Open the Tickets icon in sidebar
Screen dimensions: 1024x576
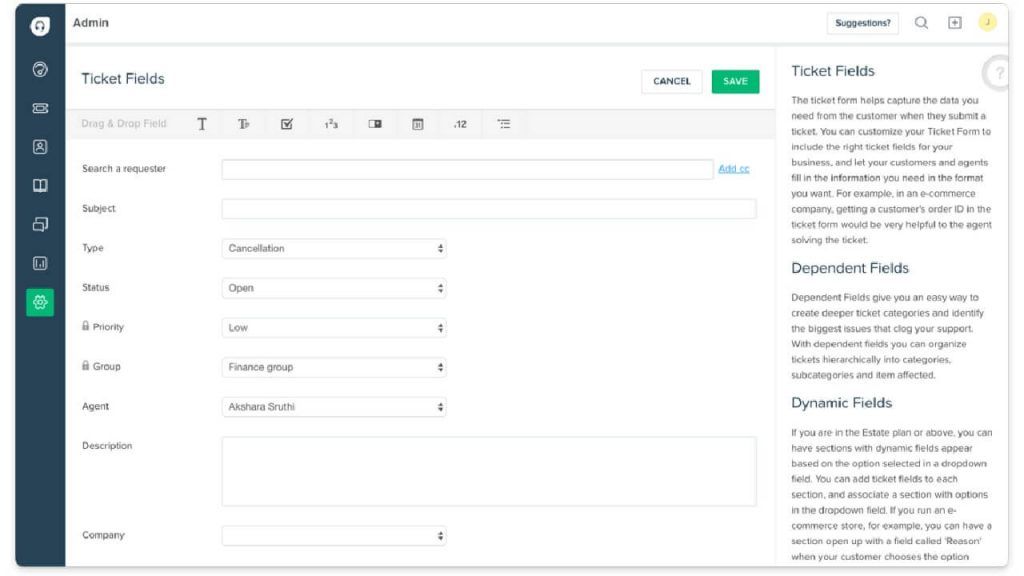click(40, 108)
